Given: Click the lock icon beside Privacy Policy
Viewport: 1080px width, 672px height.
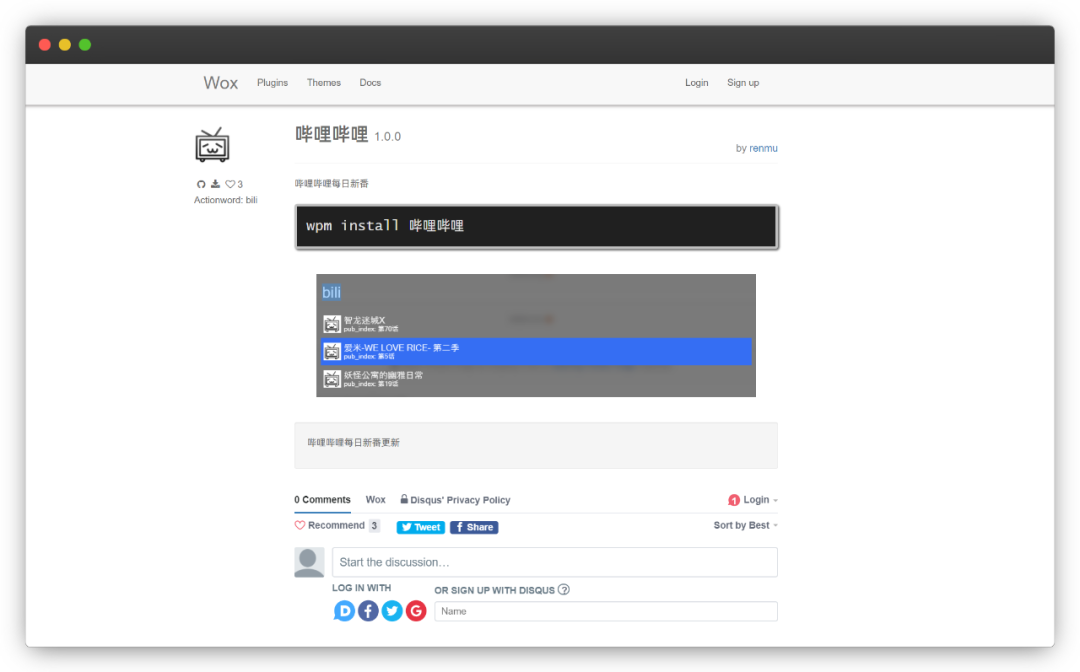Looking at the screenshot, I should [404, 499].
